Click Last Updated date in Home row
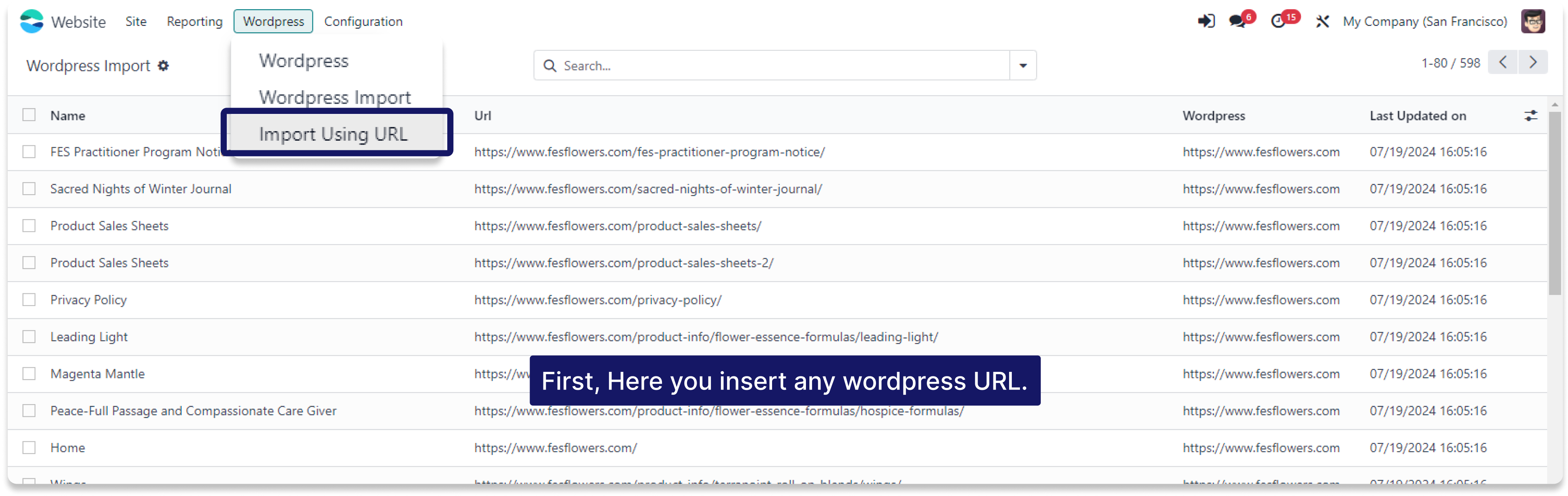1568x496 pixels. click(x=1428, y=449)
